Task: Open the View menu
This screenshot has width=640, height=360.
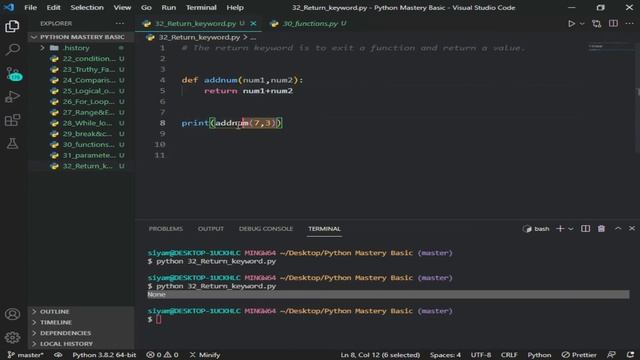Action: tap(122, 8)
